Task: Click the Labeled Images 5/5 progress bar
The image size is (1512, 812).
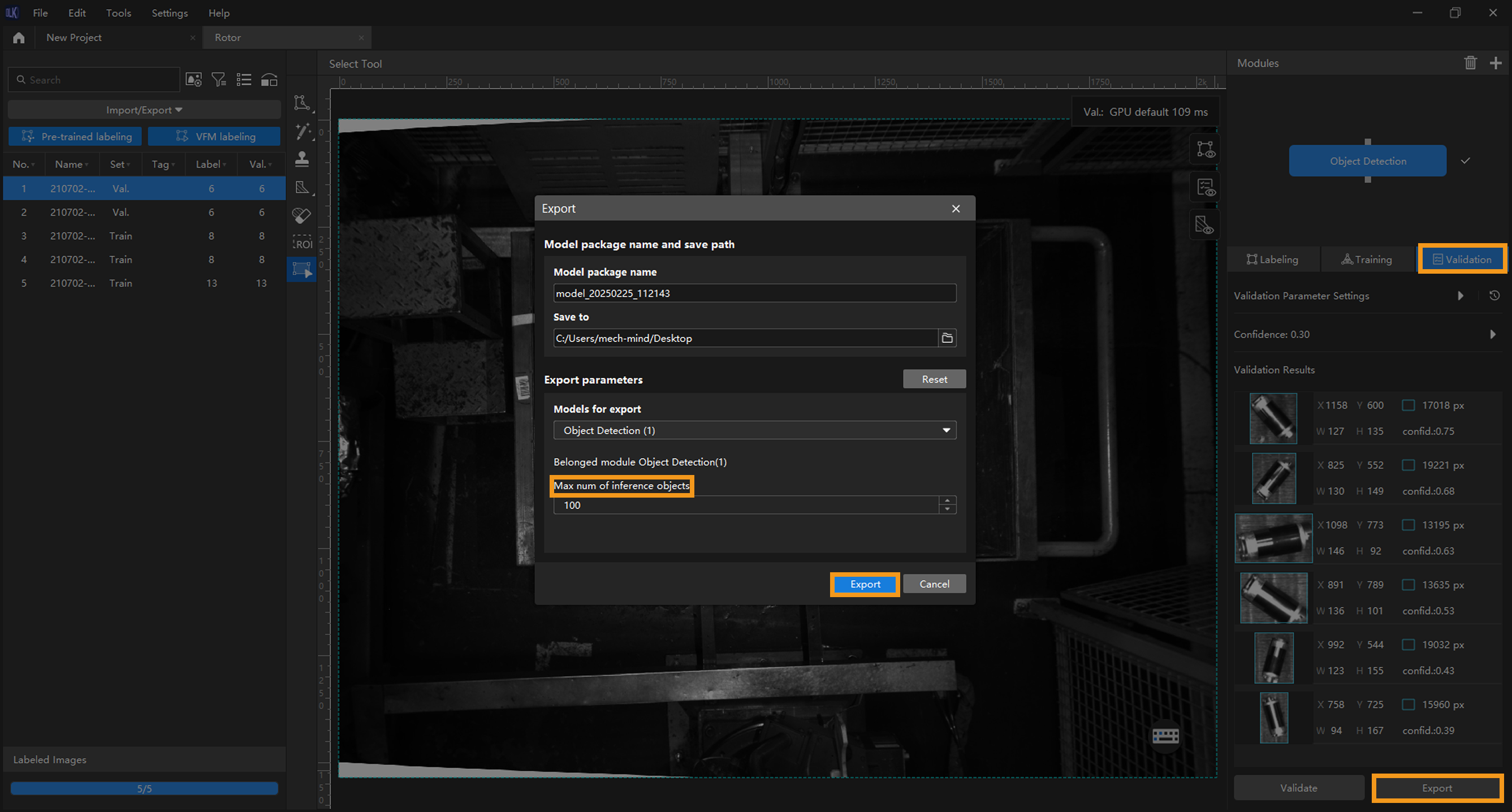Action: pos(144,788)
